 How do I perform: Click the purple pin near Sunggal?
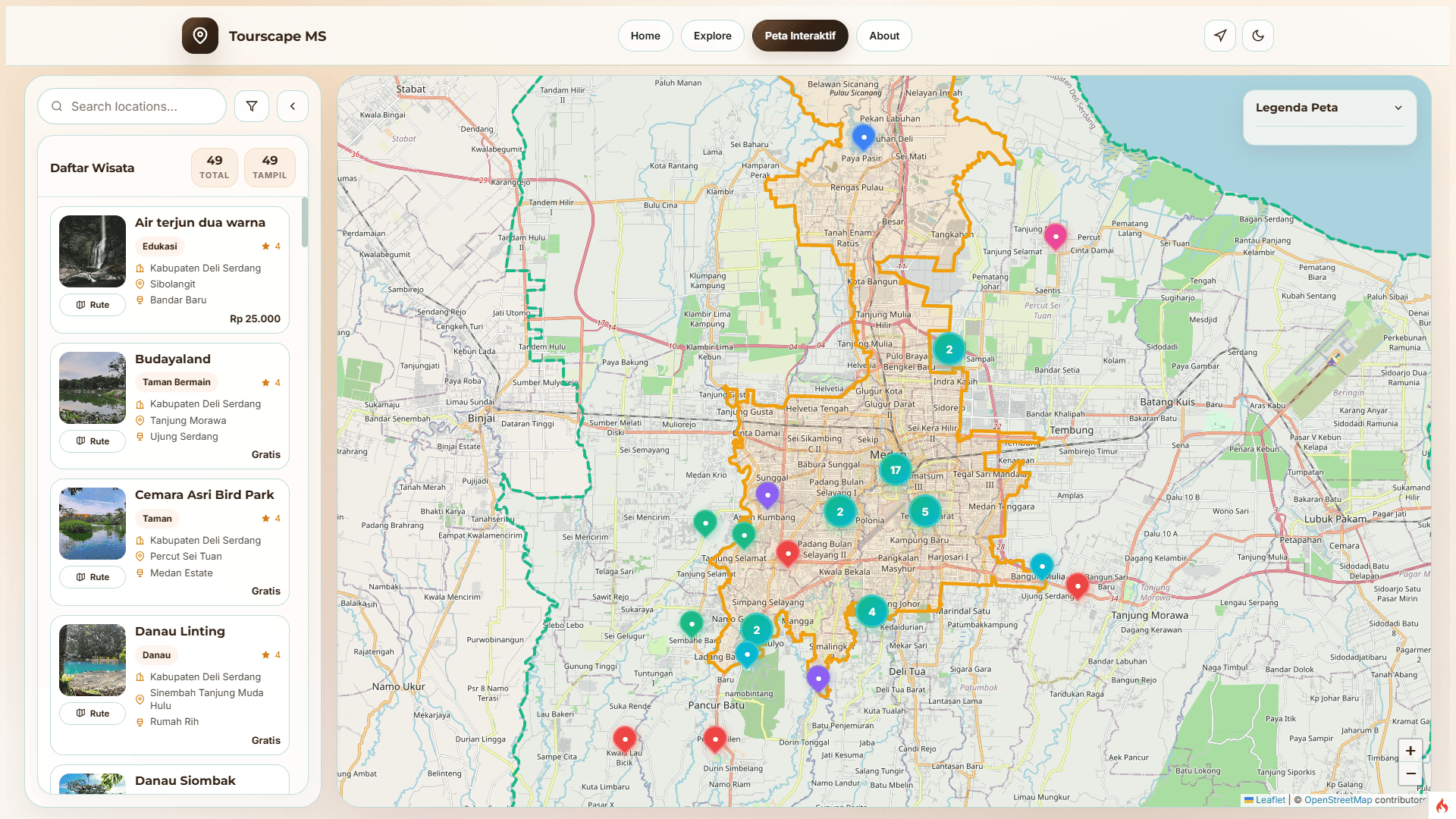[767, 495]
